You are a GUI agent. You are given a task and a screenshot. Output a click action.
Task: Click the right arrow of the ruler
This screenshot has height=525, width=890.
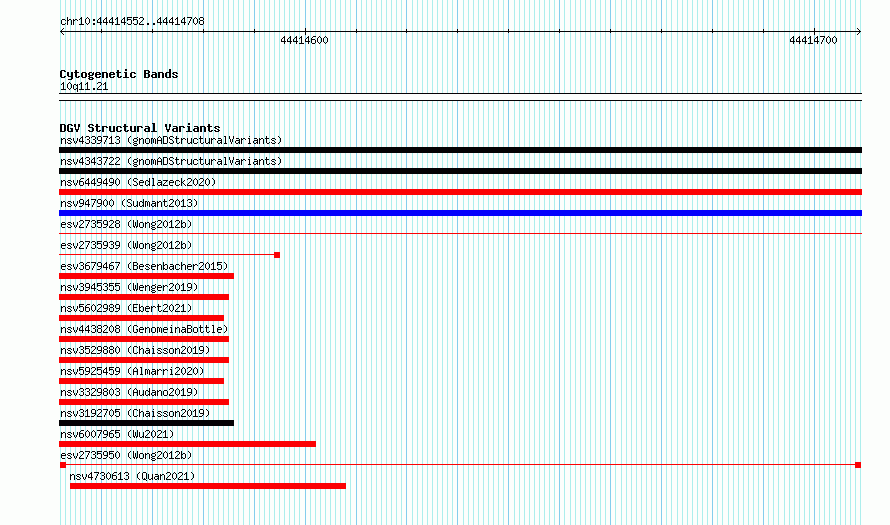[858, 32]
